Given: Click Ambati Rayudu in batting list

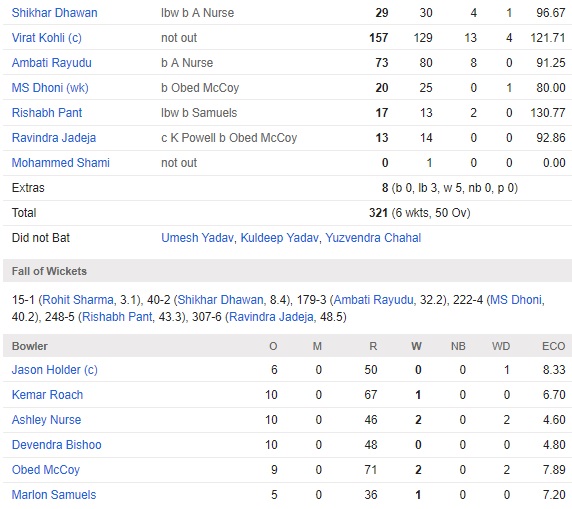Looking at the screenshot, I should tap(51, 63).
